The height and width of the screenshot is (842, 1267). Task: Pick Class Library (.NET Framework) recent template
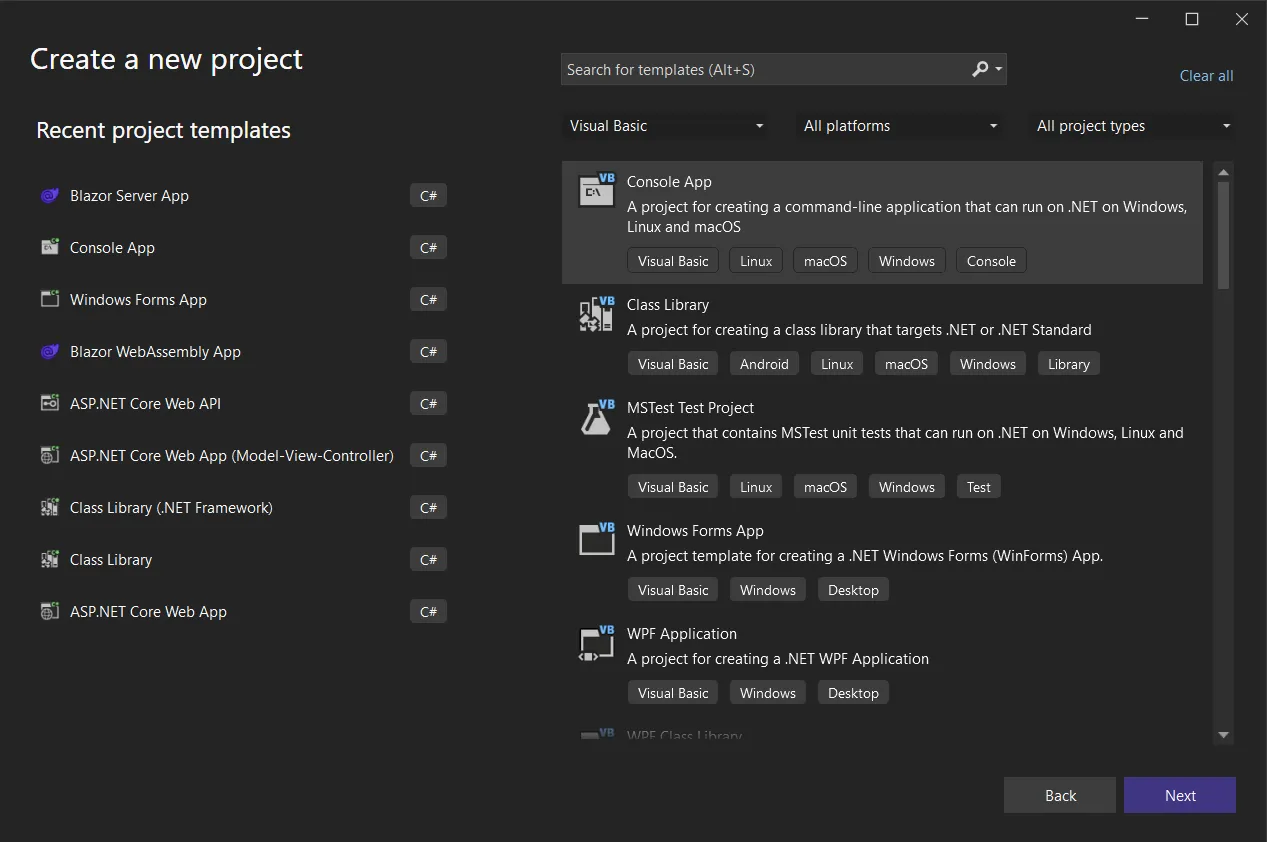tap(171, 508)
